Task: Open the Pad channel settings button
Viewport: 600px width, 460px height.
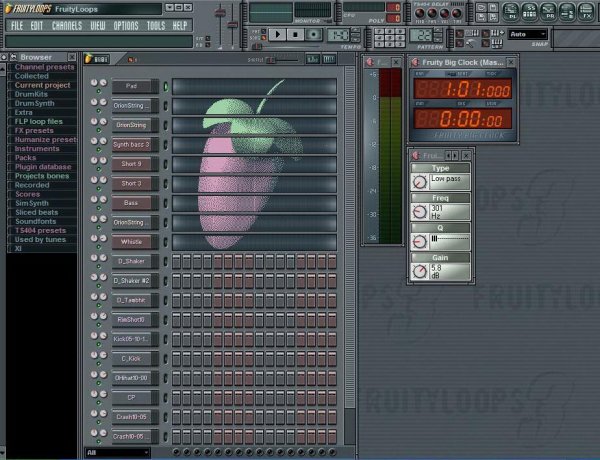Action: [x=132, y=86]
